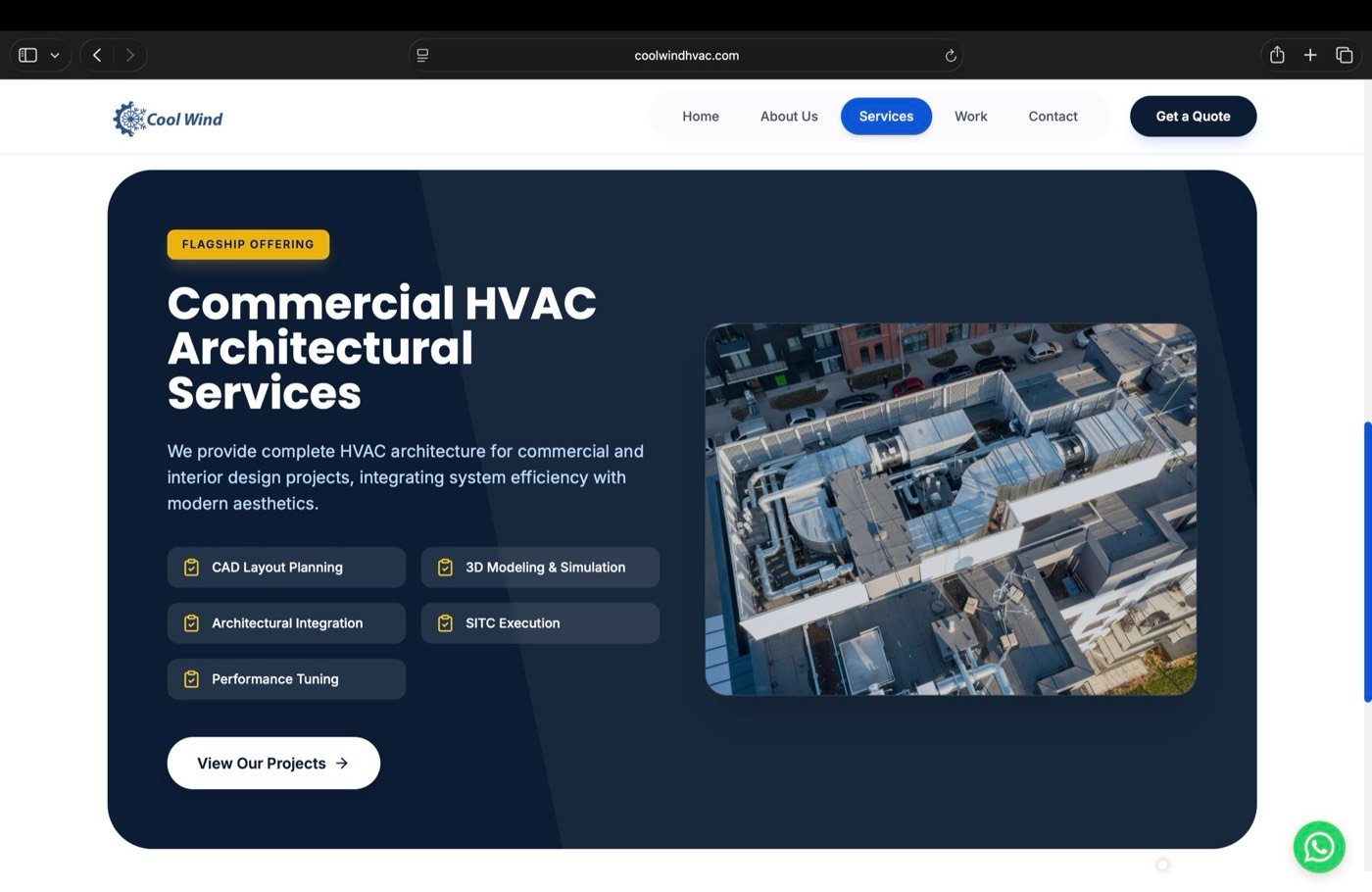Go to About Us page
The image size is (1372, 892).
[x=789, y=117]
